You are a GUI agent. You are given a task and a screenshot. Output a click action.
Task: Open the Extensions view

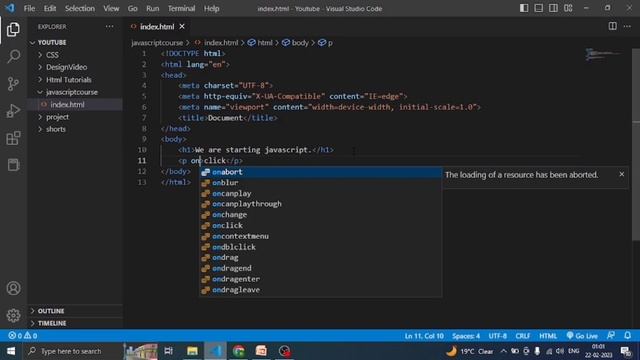point(13,138)
